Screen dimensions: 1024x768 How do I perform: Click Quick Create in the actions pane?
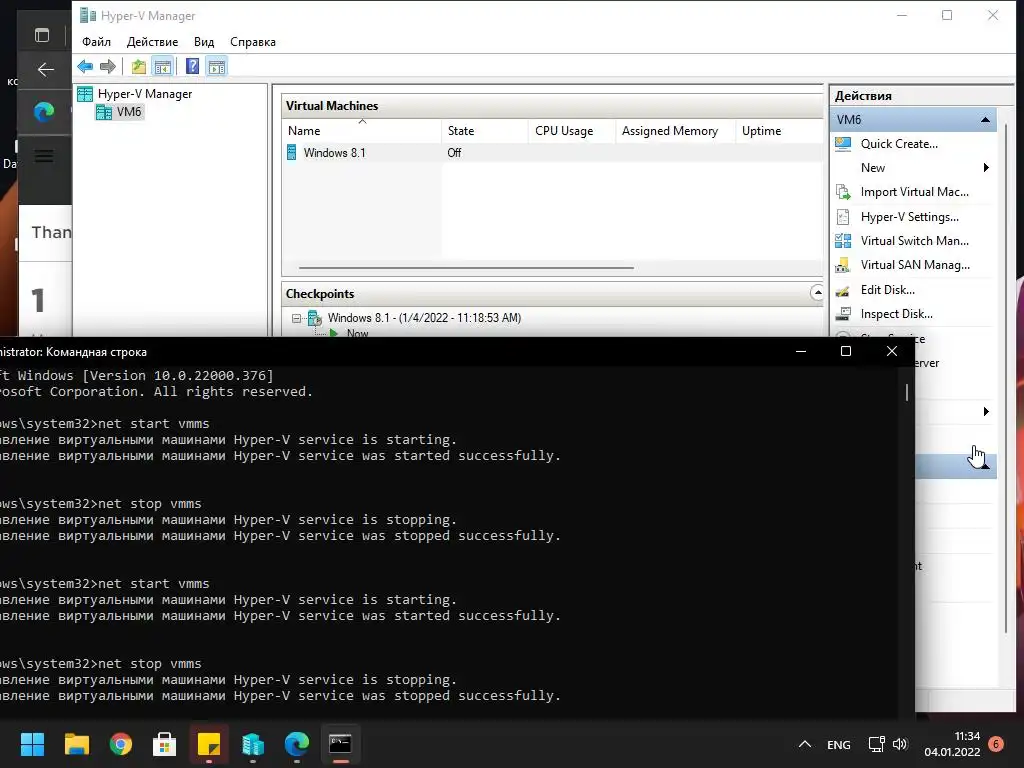click(x=899, y=144)
